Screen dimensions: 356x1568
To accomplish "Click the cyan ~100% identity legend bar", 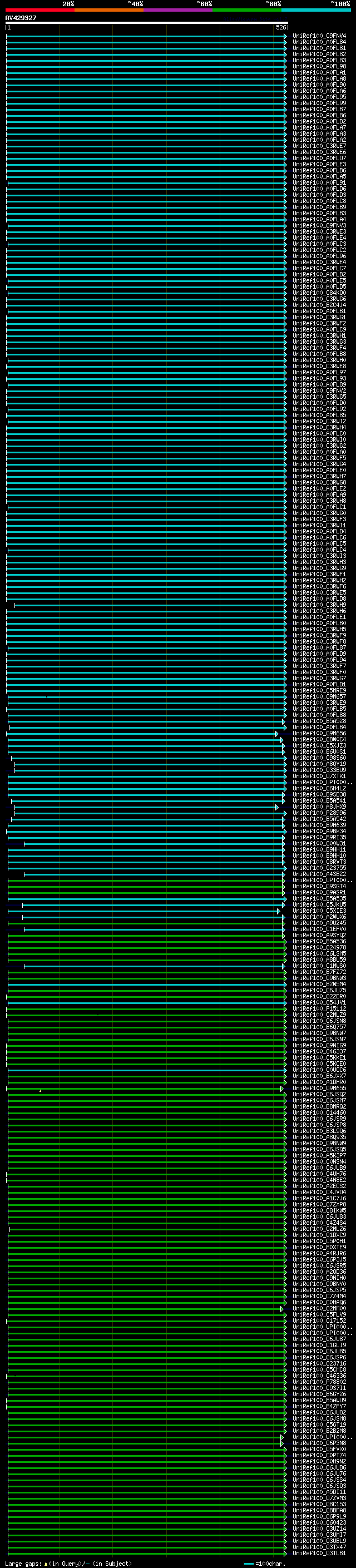I will [316, 11].
